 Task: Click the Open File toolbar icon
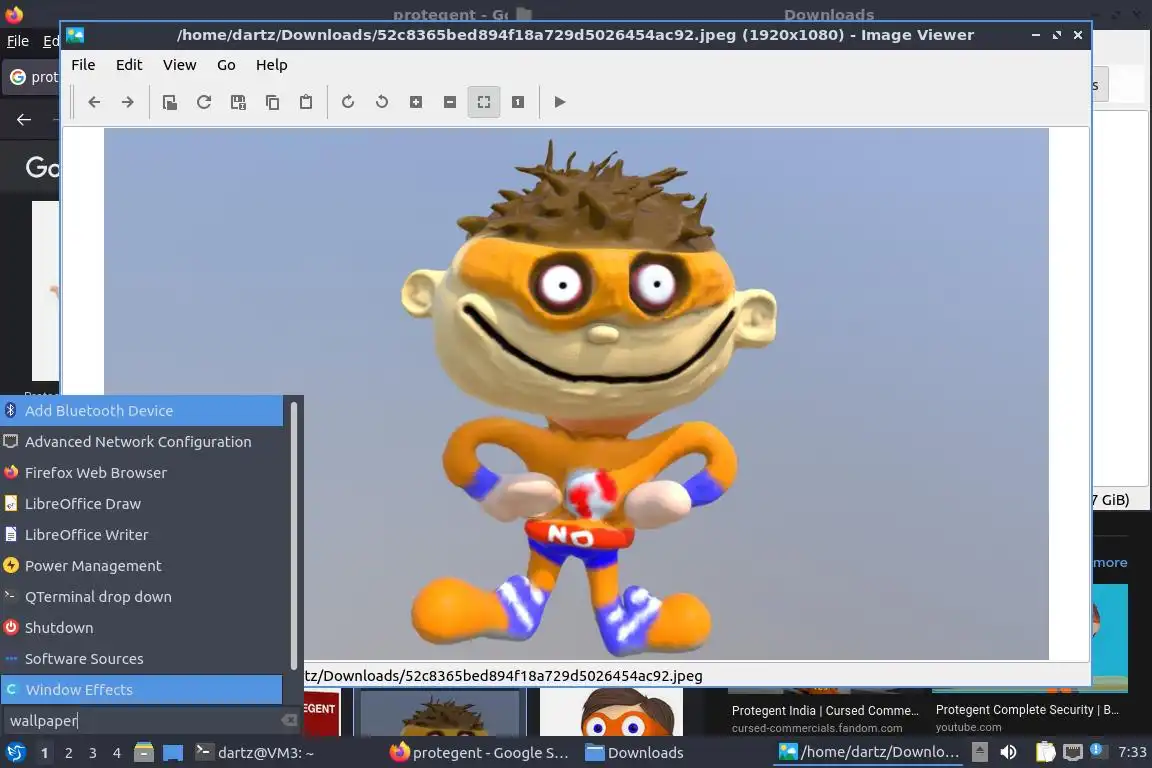coord(170,102)
